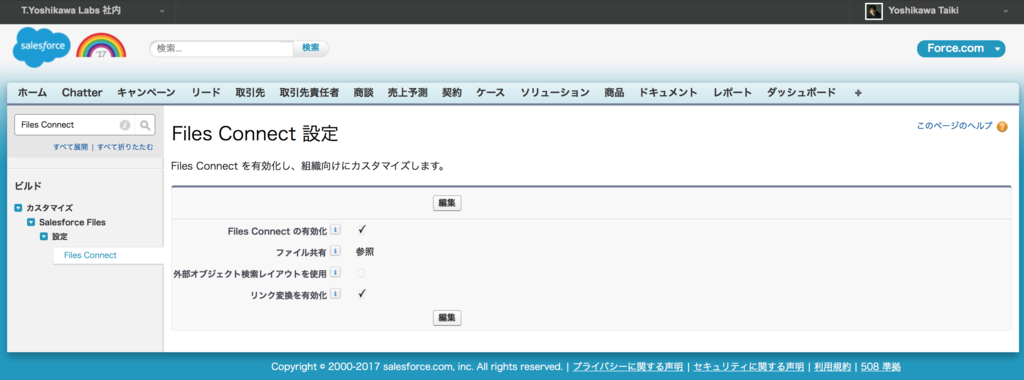Click the help question mark icon

[1002, 127]
